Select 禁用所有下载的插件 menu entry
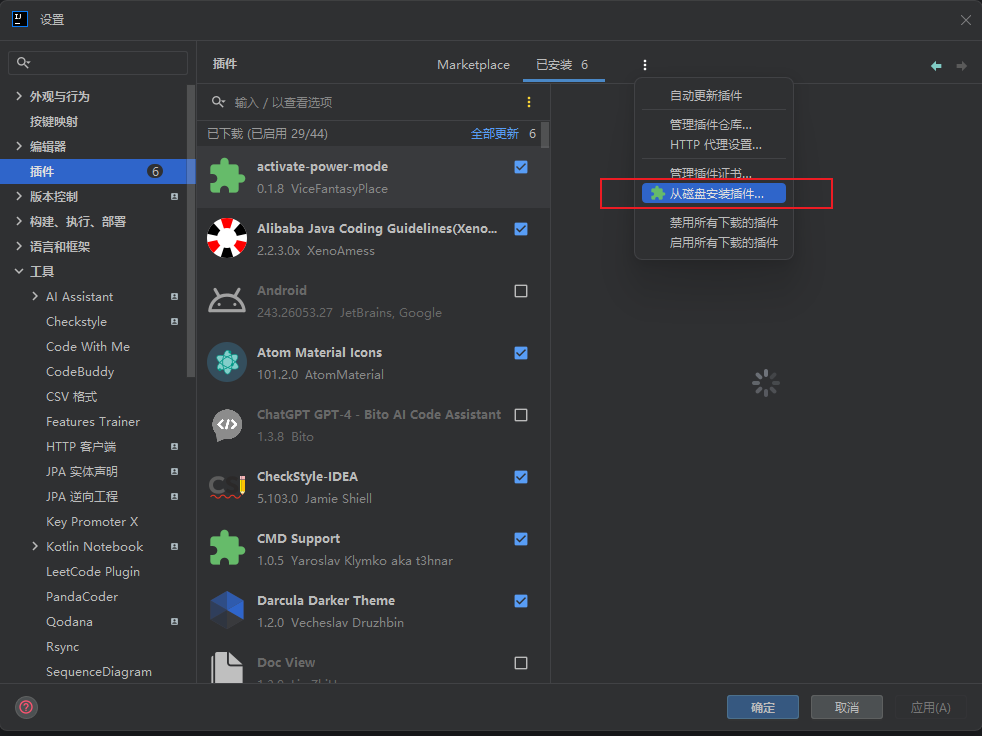 pyautogui.click(x=714, y=223)
